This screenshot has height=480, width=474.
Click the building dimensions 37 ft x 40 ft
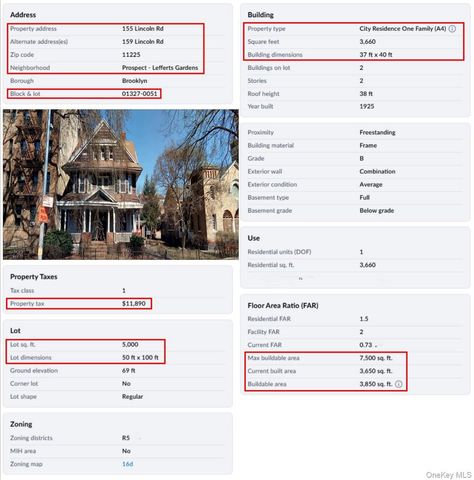376,55
